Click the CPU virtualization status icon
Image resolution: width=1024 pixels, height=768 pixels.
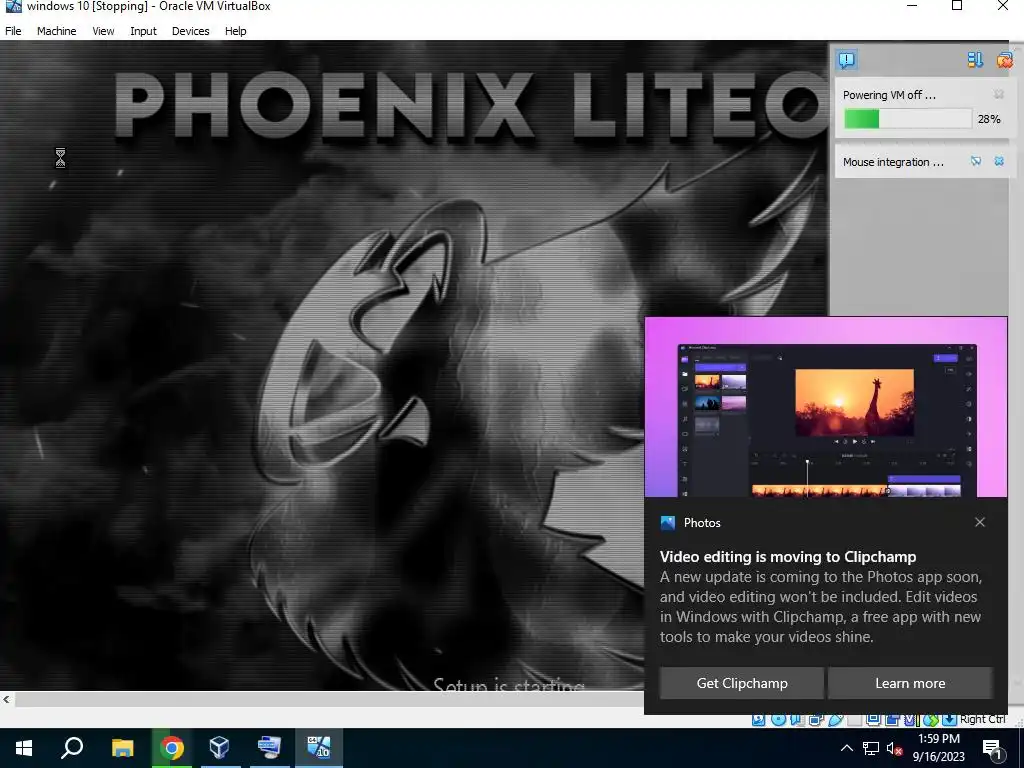[x=911, y=720]
